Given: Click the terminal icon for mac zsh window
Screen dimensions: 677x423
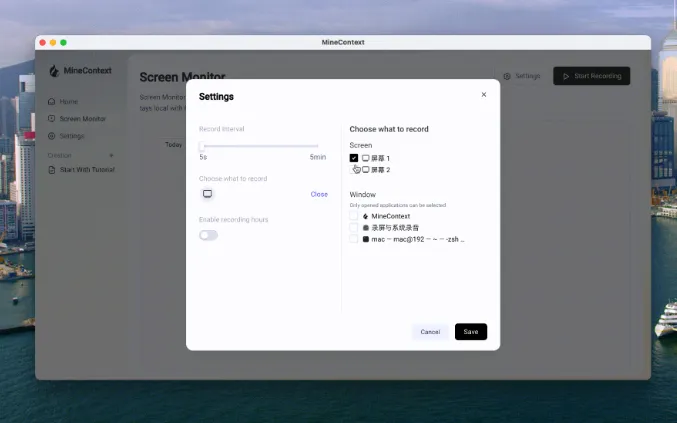Looking at the screenshot, I should coord(366,240).
